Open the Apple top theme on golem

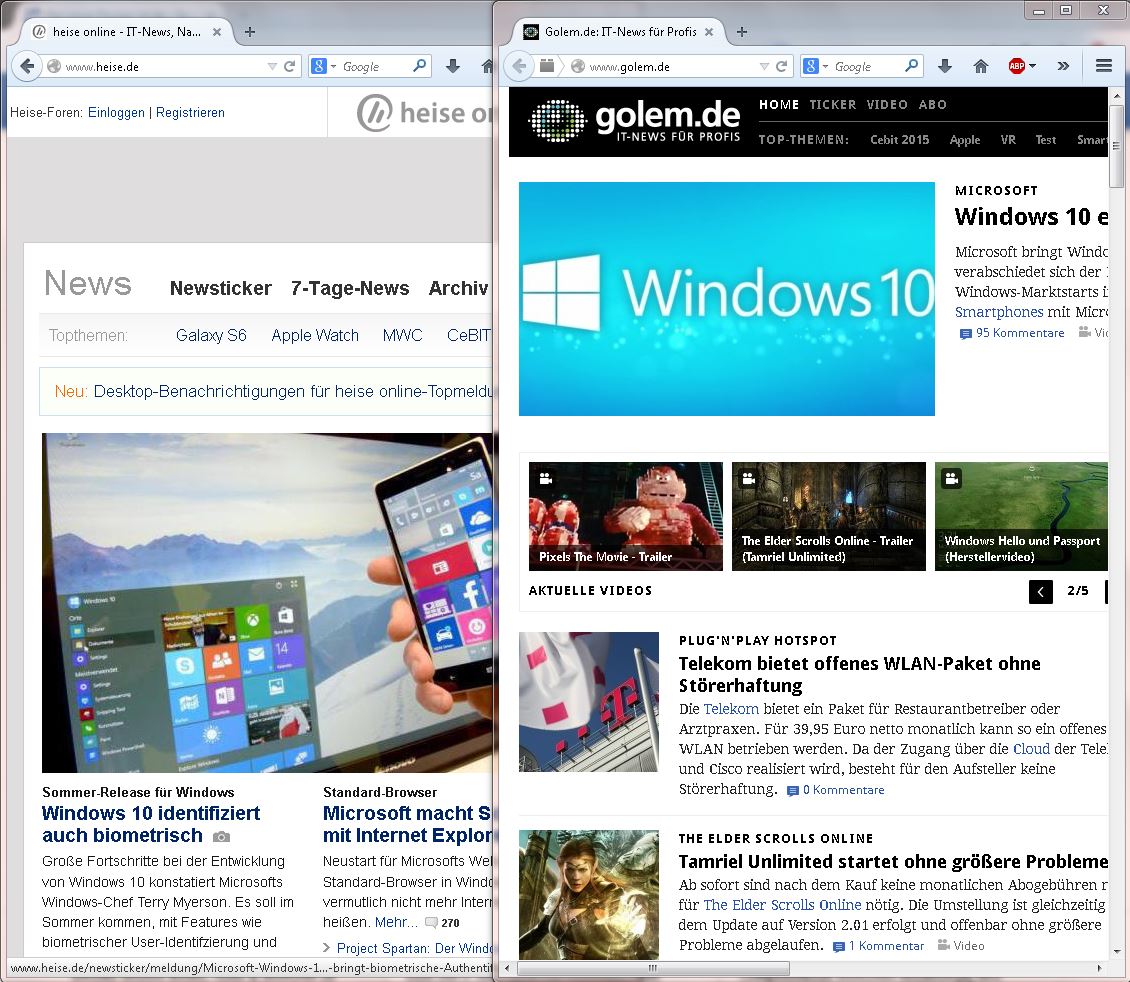click(x=965, y=140)
